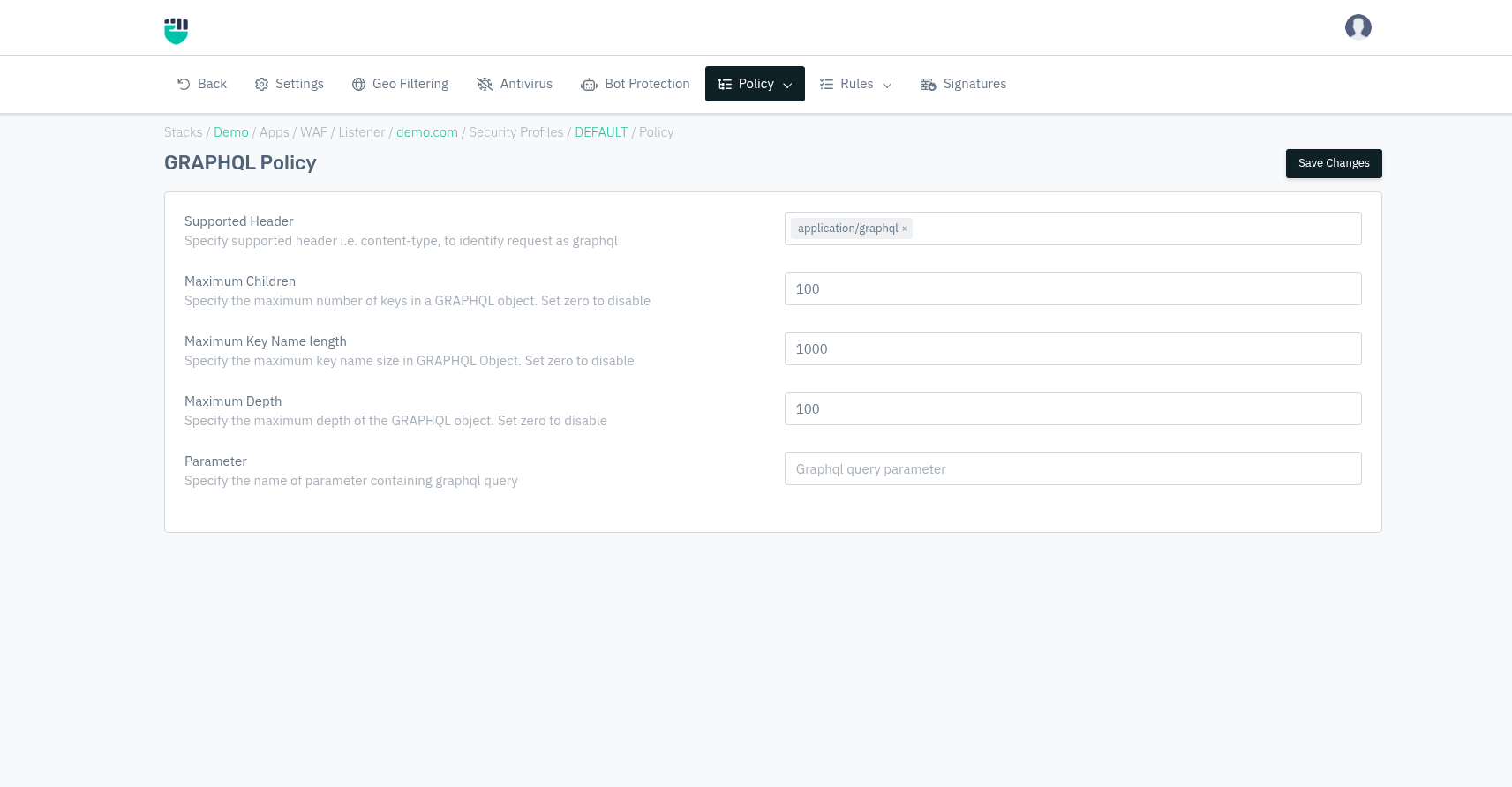
Task: Click the Signatures icon
Action: pyautogui.click(x=928, y=85)
